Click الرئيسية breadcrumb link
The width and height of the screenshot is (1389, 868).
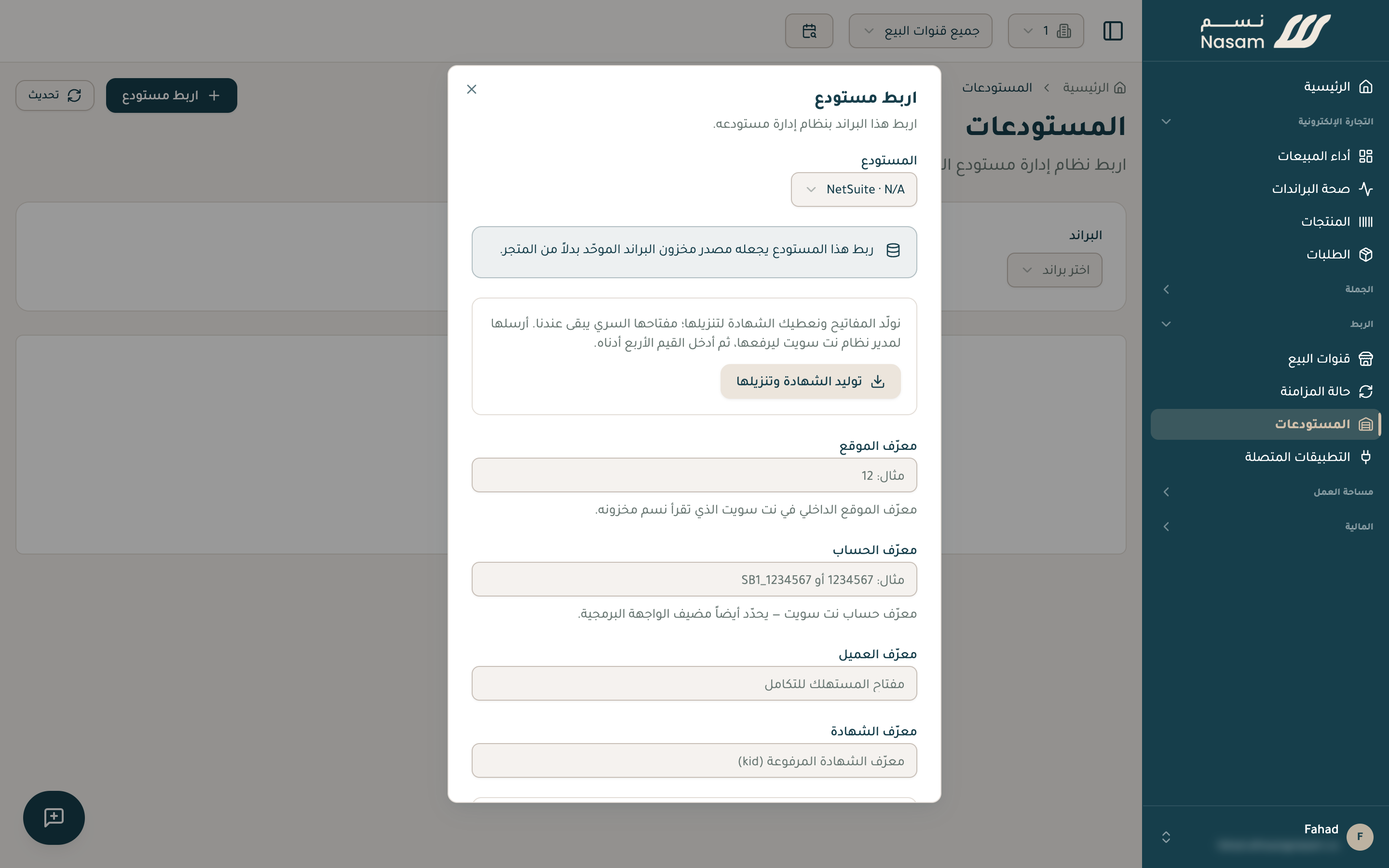tap(1086, 88)
